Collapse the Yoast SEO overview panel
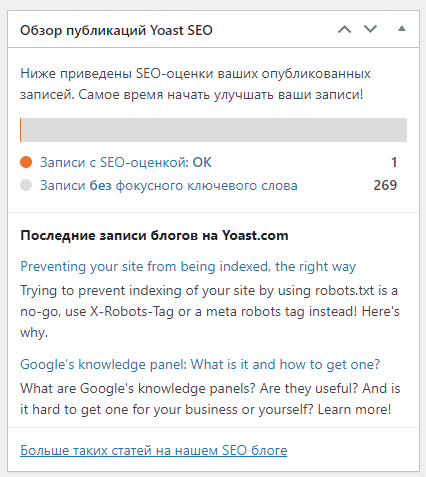 402,29
